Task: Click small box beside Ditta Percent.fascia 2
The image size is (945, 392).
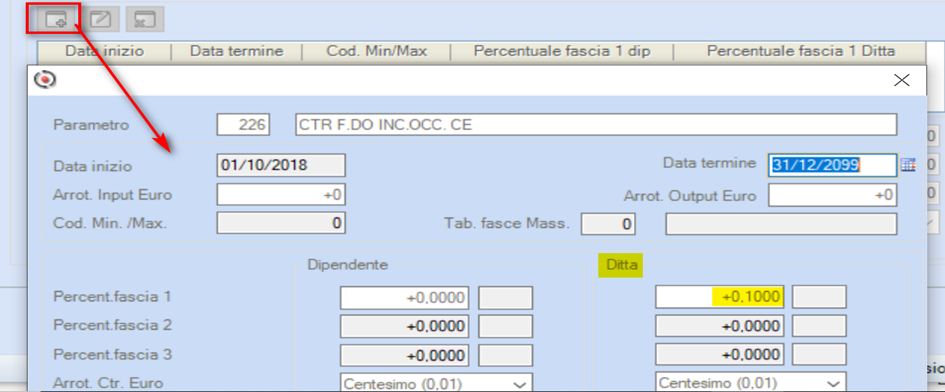Action: click(819, 326)
